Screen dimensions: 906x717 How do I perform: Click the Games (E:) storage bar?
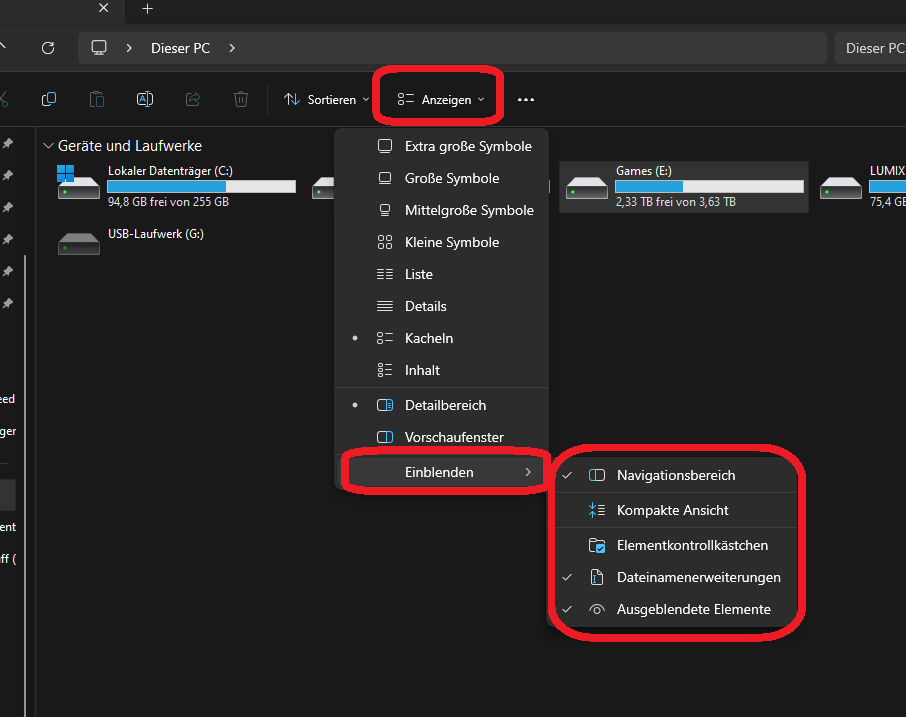[710, 186]
